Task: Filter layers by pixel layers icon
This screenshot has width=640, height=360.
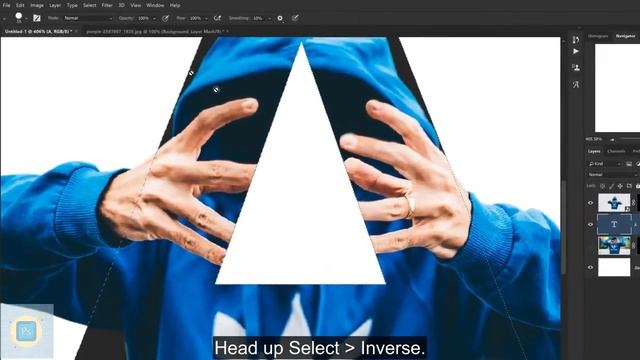Action: click(629, 164)
